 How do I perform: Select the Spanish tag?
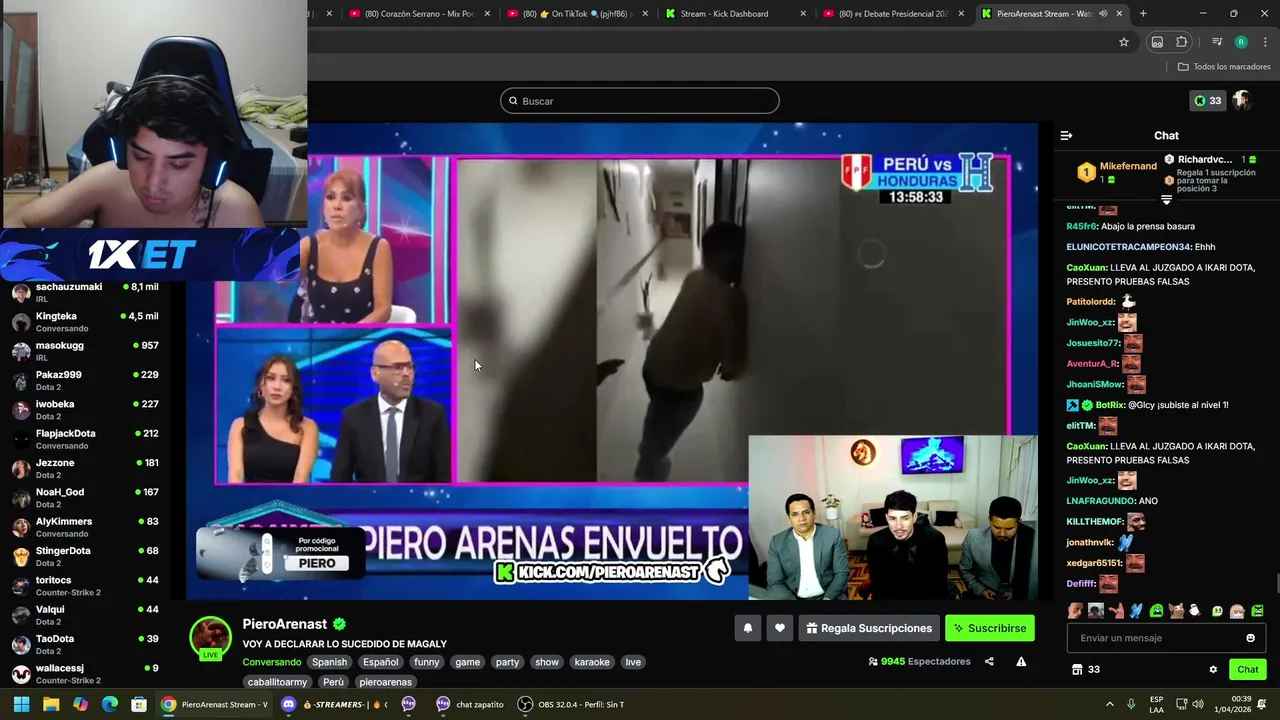click(x=329, y=662)
